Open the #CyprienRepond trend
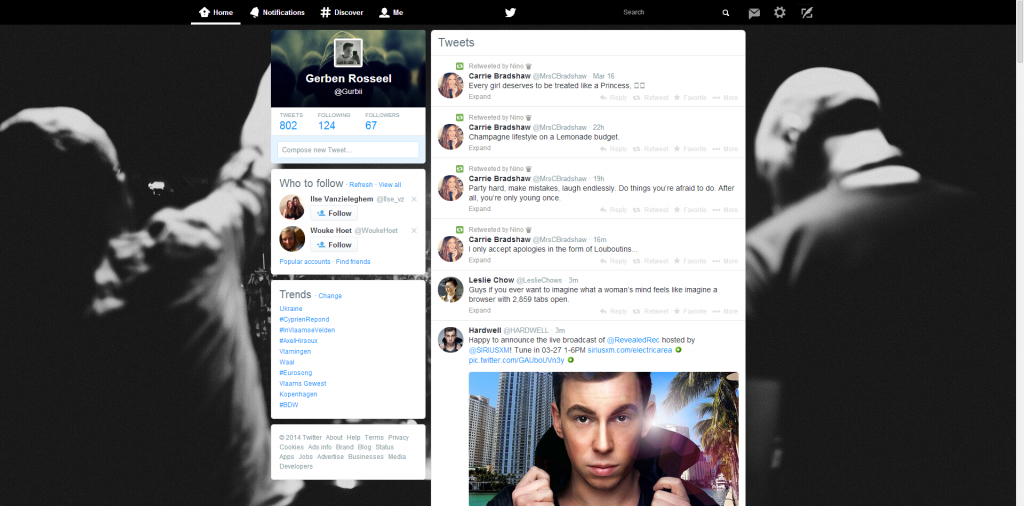The height and width of the screenshot is (506, 1024). tap(302, 319)
